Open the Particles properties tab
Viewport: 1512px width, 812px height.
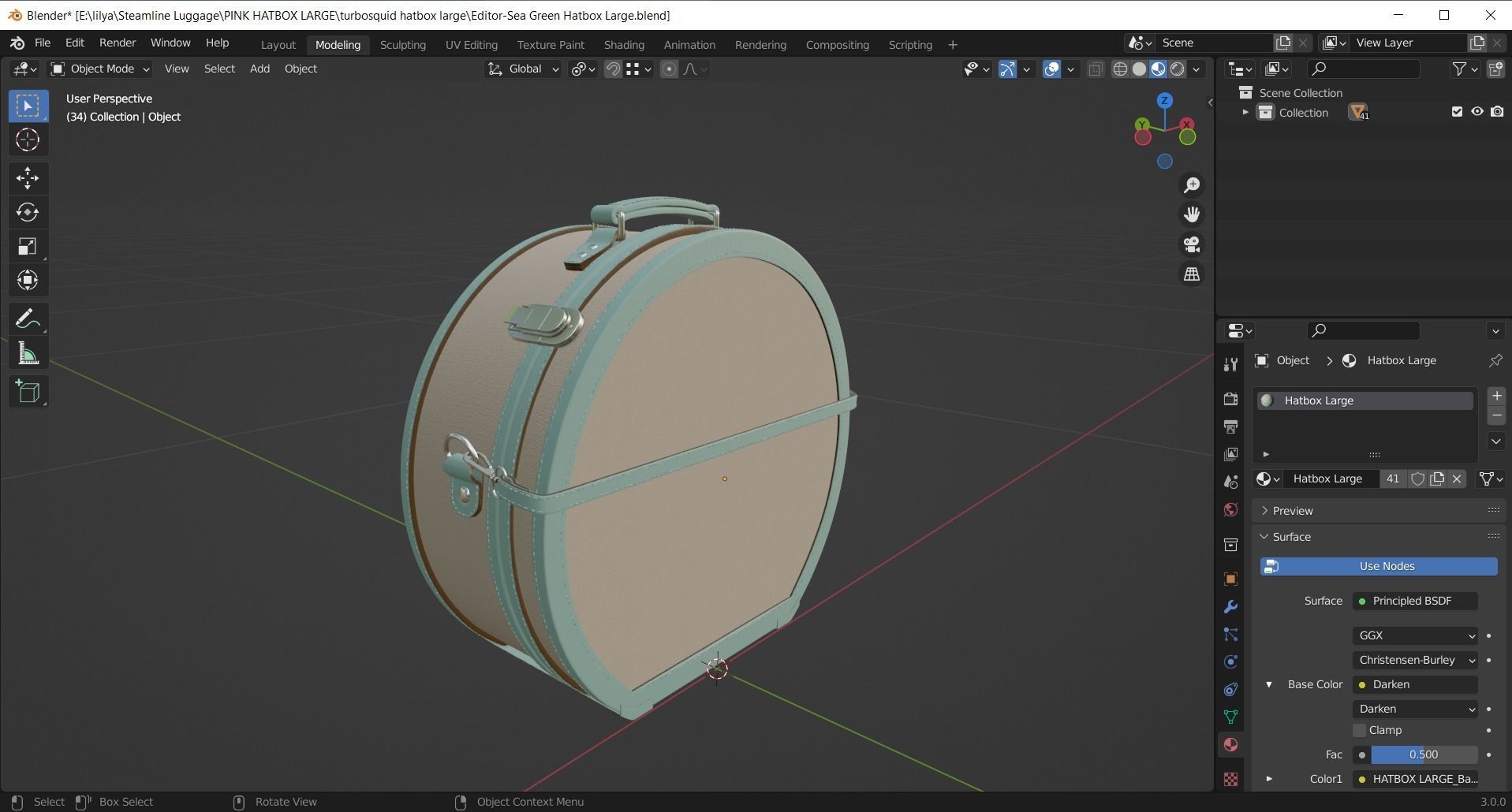(1230, 634)
